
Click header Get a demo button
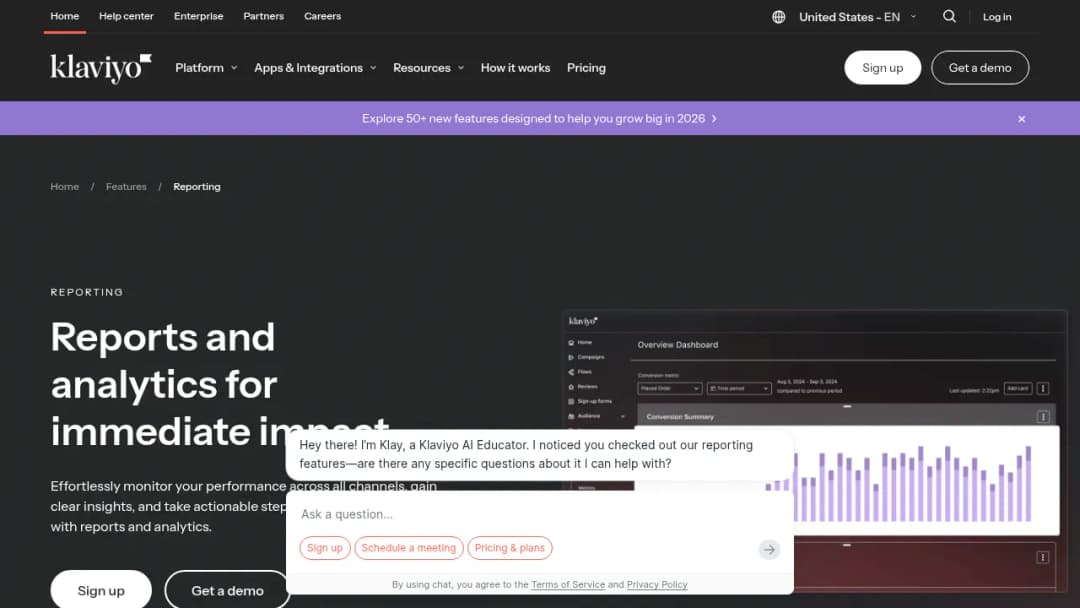tap(980, 67)
